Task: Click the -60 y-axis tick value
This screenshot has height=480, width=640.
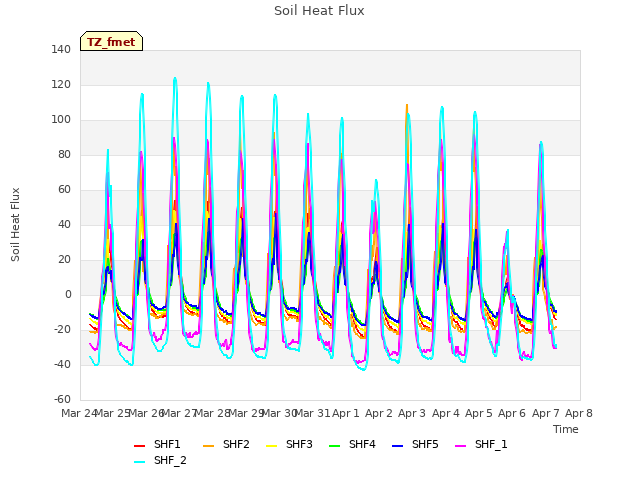Action: pyautogui.click(x=62, y=400)
